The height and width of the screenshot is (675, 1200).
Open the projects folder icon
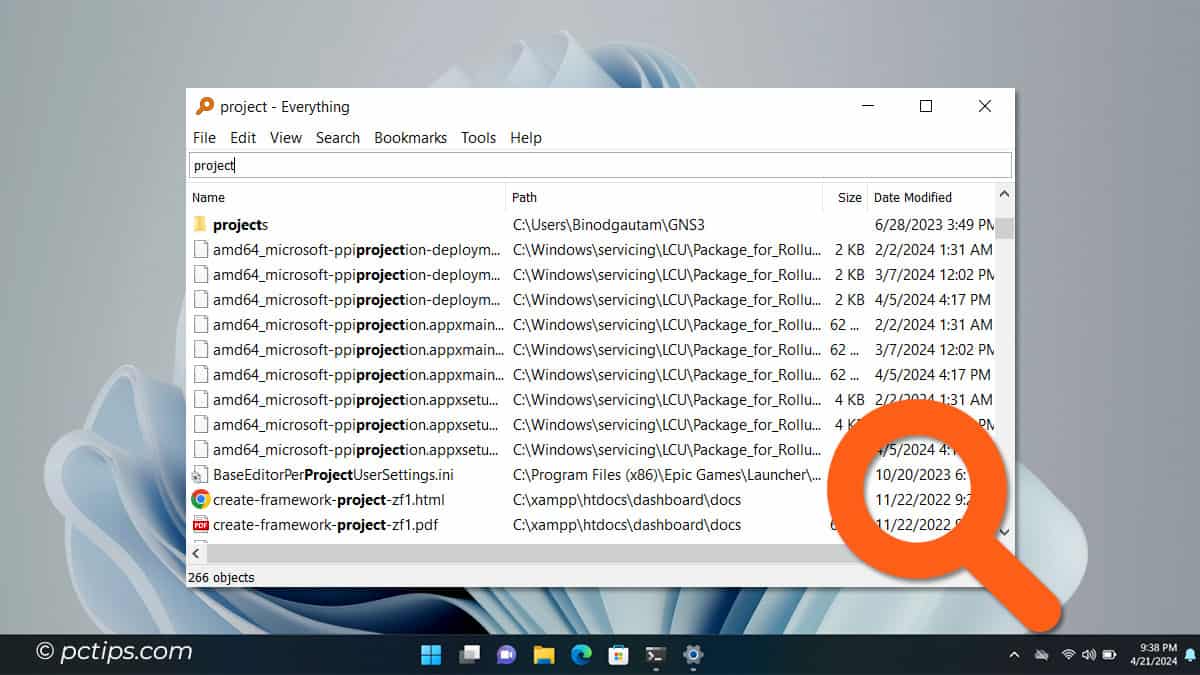(x=200, y=224)
